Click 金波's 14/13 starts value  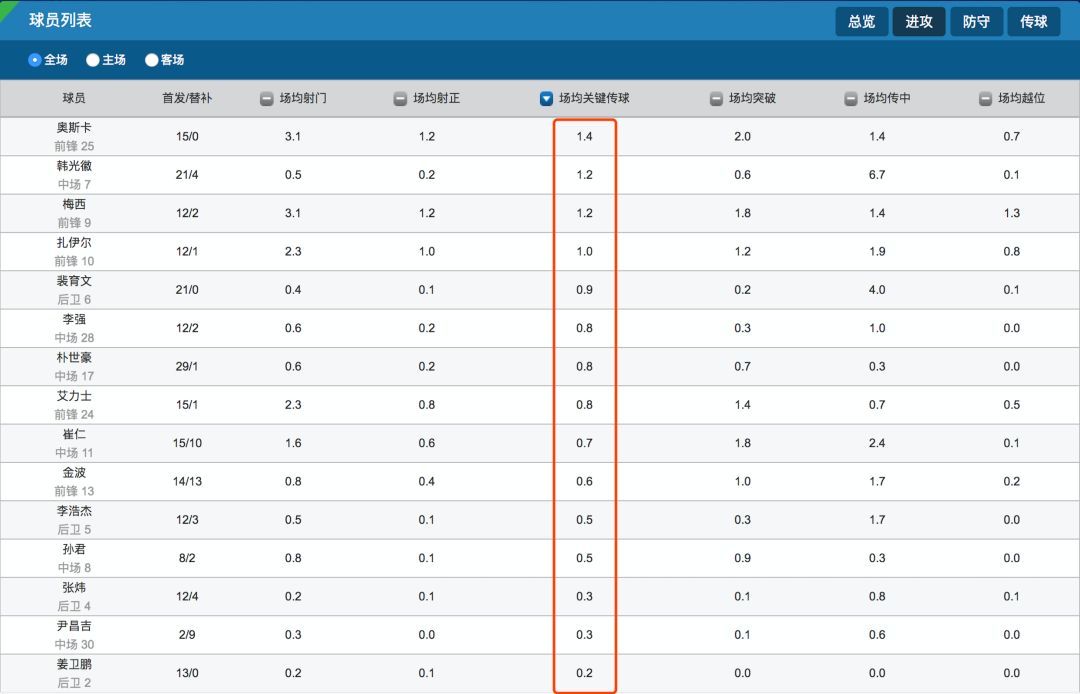(x=187, y=481)
